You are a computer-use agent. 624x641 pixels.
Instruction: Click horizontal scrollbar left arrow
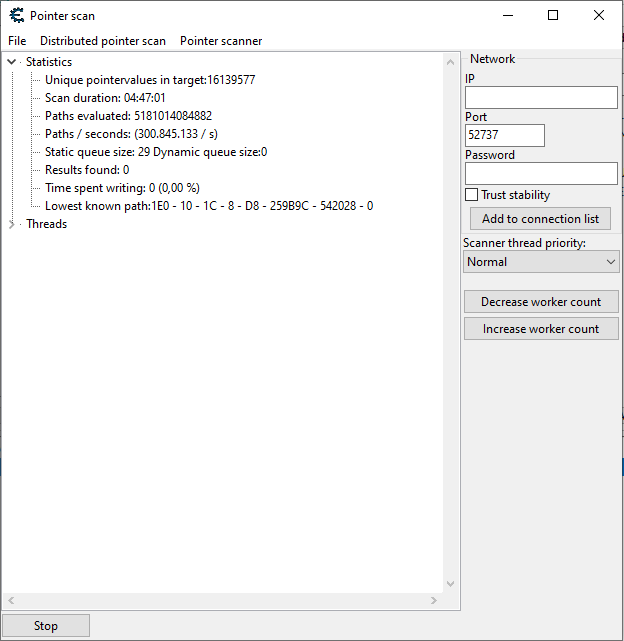pyautogui.click(x=11, y=601)
